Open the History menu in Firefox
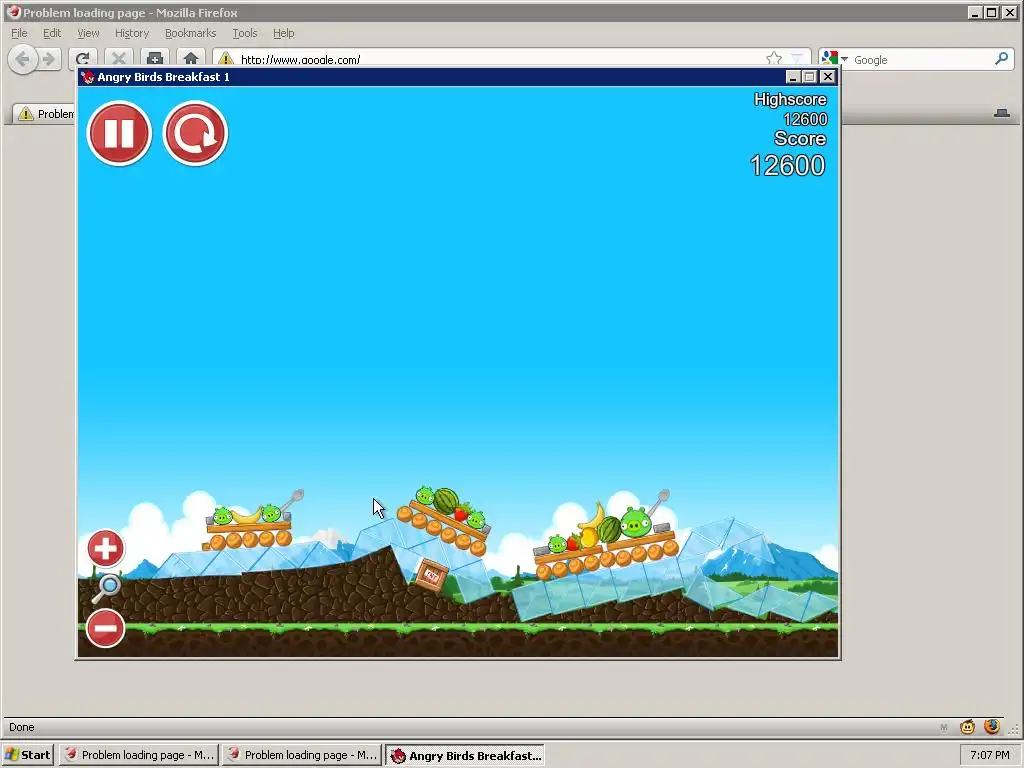 tap(132, 33)
